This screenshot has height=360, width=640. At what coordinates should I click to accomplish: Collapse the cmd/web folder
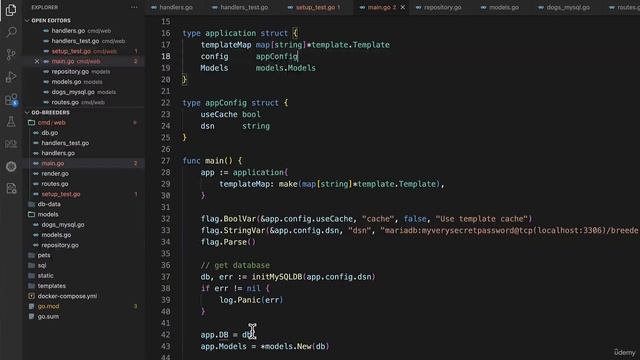coord(51,122)
